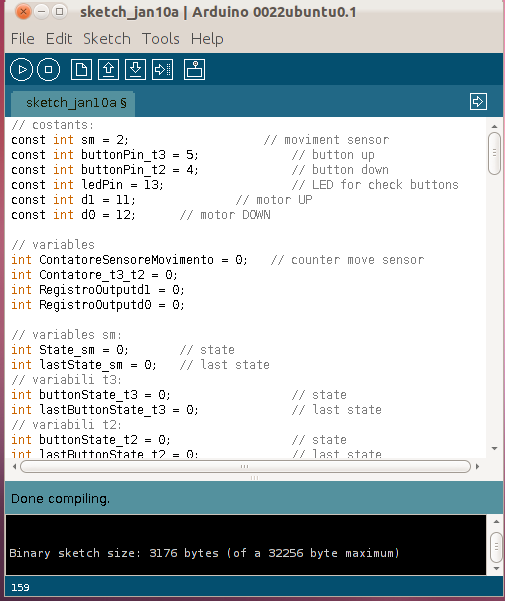The width and height of the screenshot is (505, 601).
Task: Click the 'int buttonState_t2 = 0;' line
Action: [91, 440]
